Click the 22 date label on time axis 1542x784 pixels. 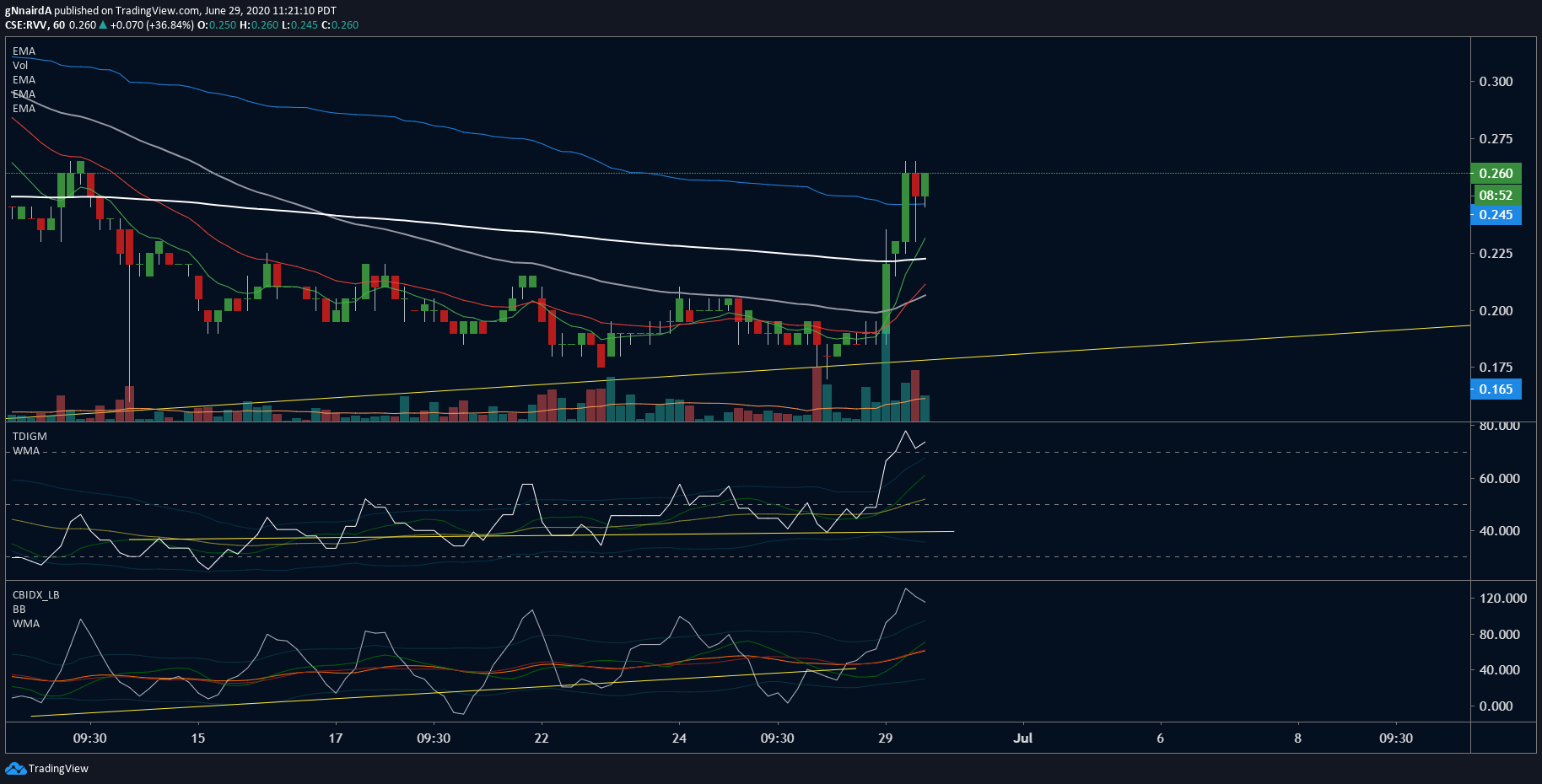click(x=542, y=738)
